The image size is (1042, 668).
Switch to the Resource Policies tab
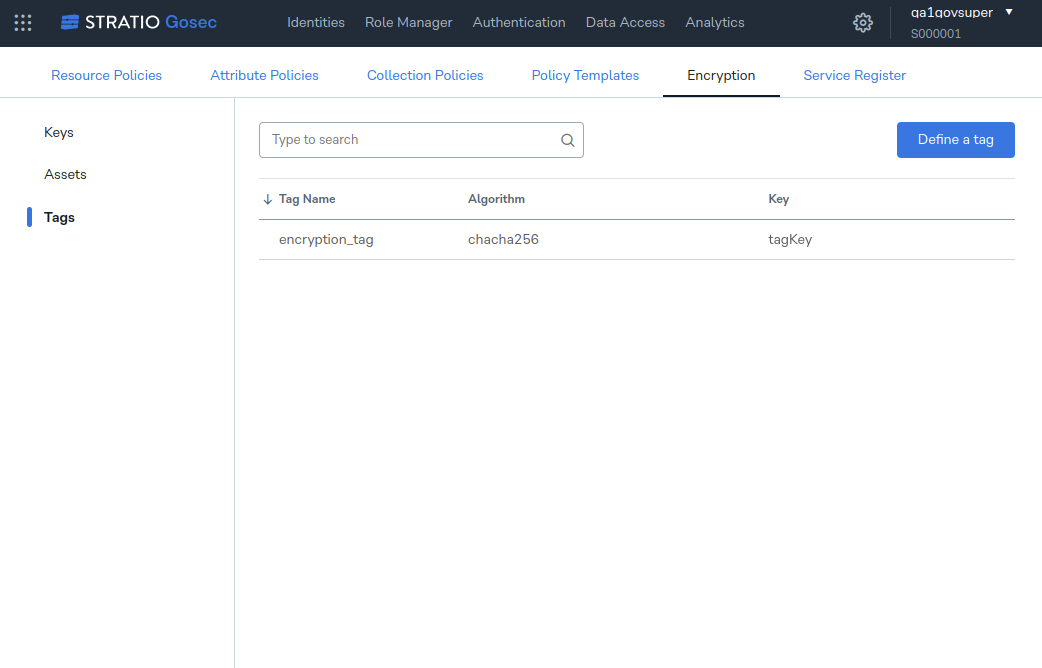106,75
